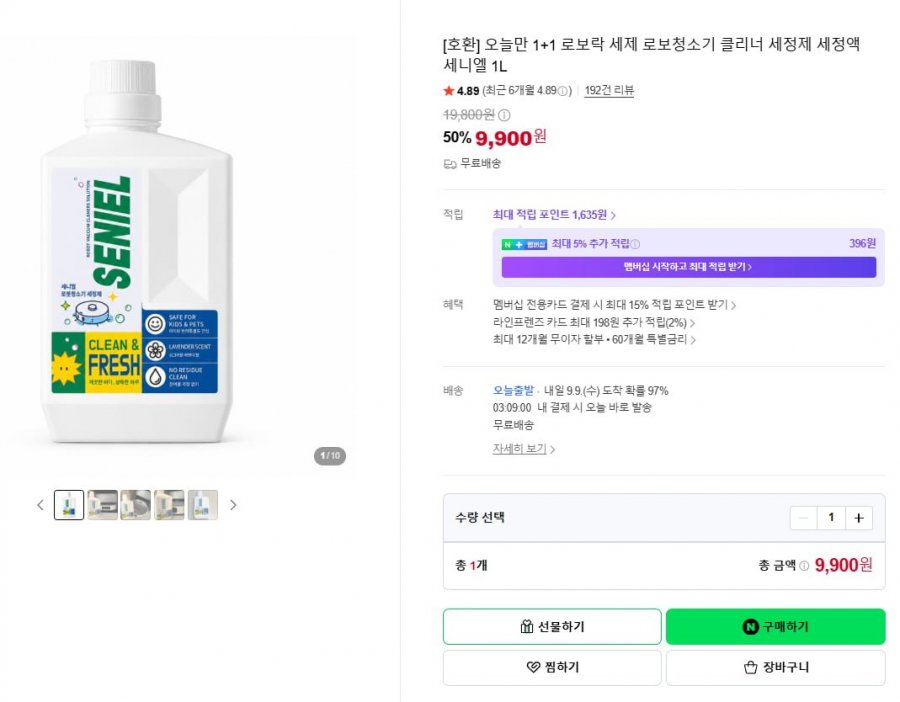Viewport: 900px width, 702px height.
Task: Click the 선물하기 gift button
Action: tap(552, 627)
